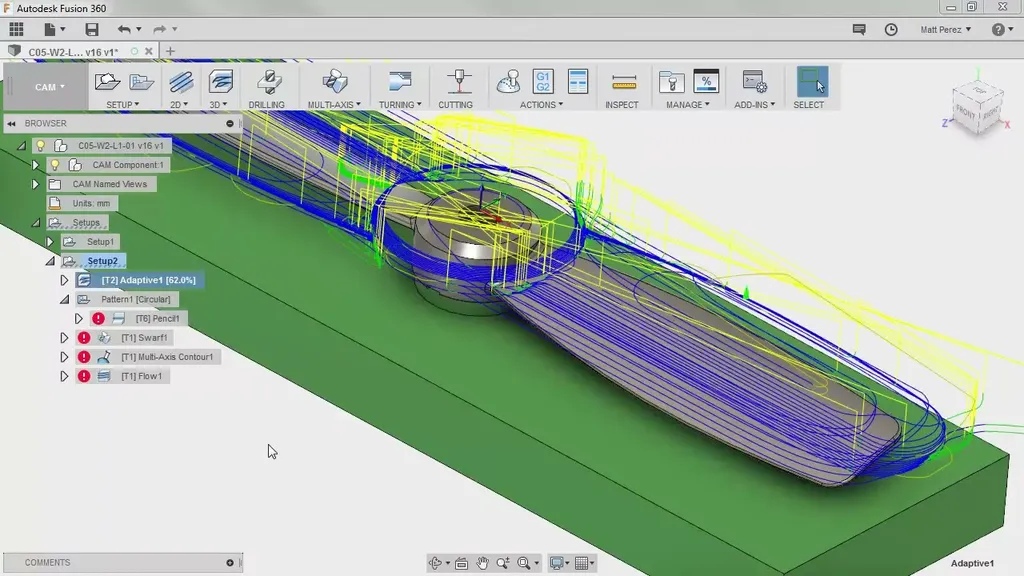Select the 2D milling strategies icon

pyautogui.click(x=181, y=82)
